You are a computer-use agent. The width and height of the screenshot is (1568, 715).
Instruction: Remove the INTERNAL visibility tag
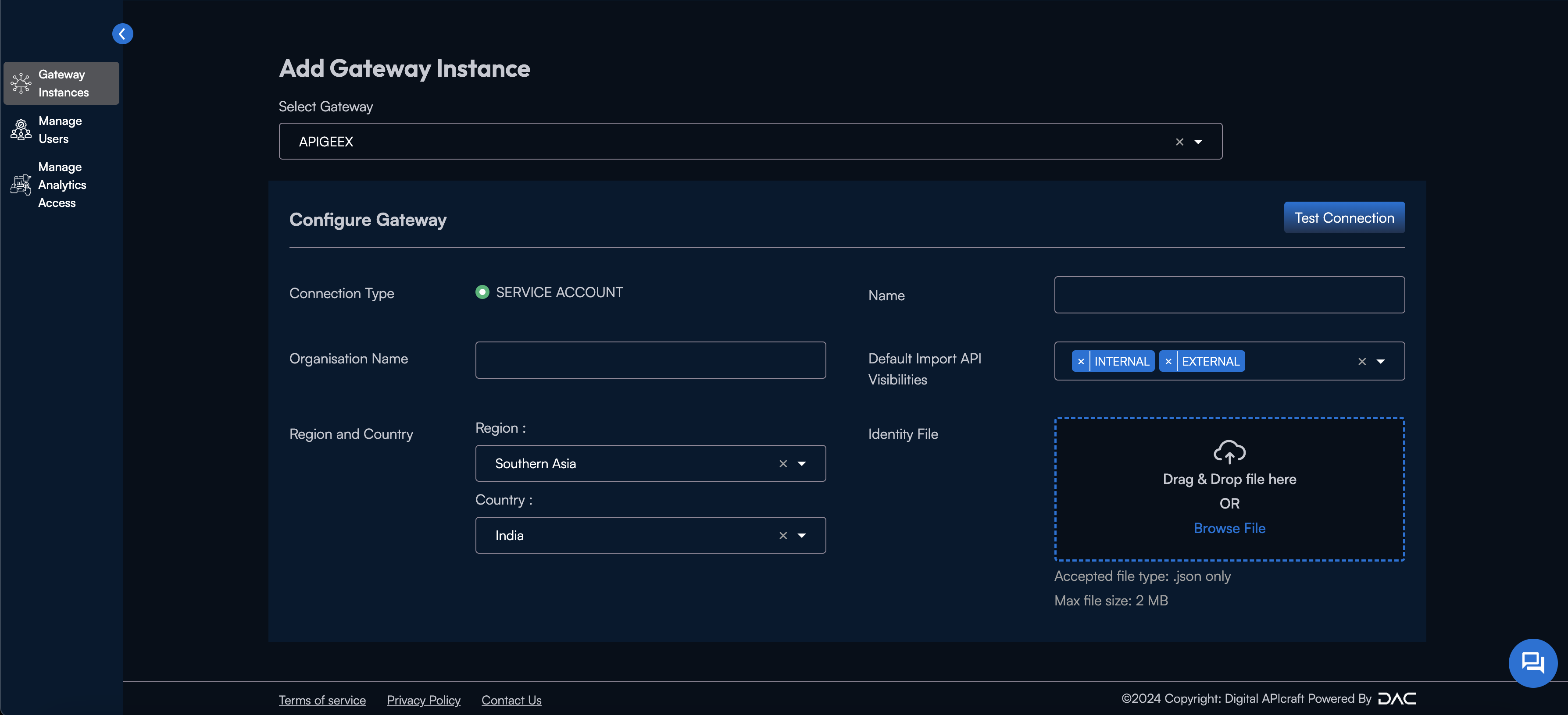coord(1081,362)
